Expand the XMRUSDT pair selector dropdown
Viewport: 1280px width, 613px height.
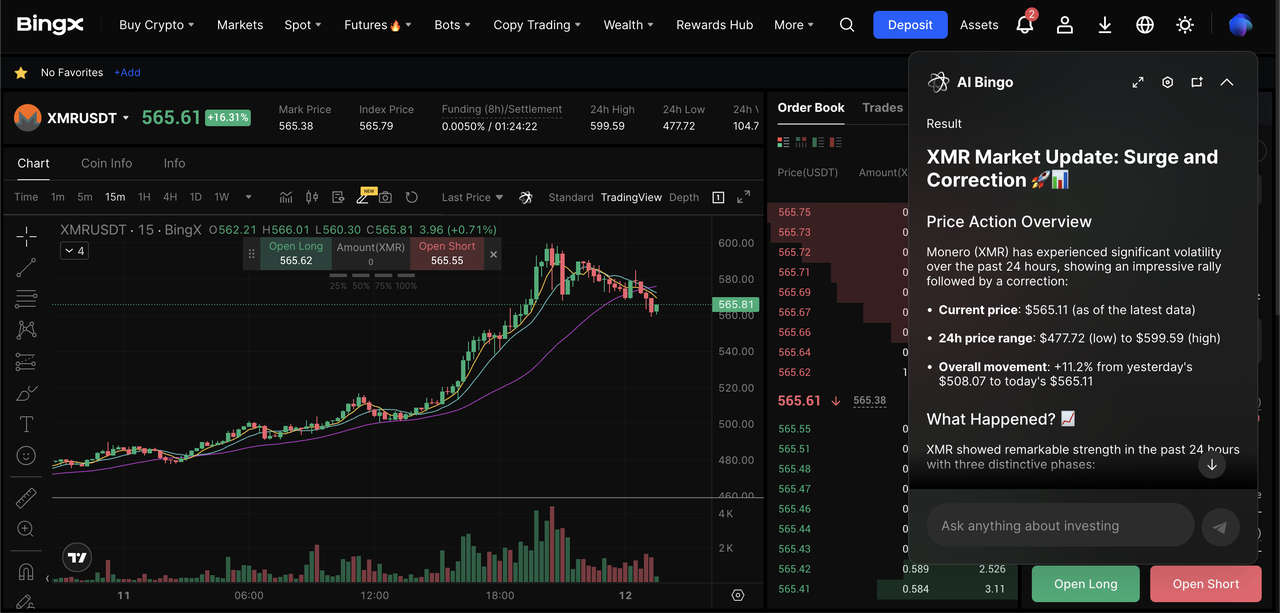[126, 118]
